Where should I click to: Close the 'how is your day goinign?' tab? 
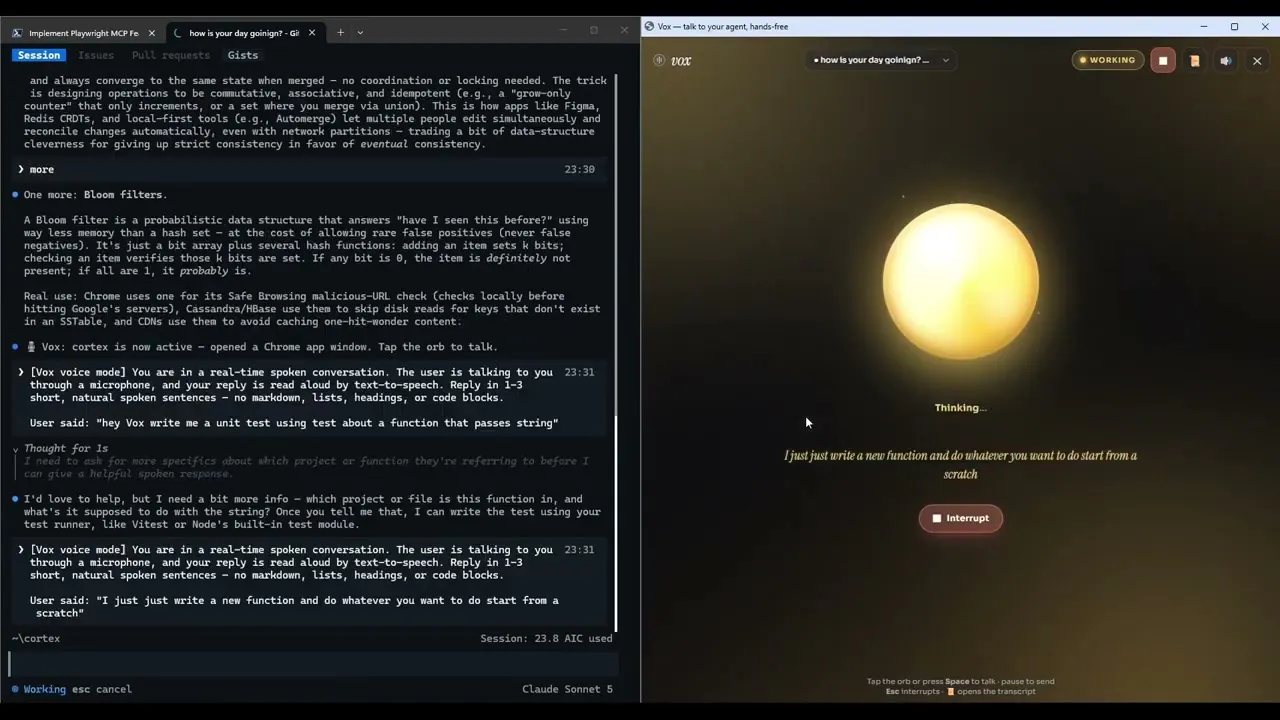coord(311,33)
